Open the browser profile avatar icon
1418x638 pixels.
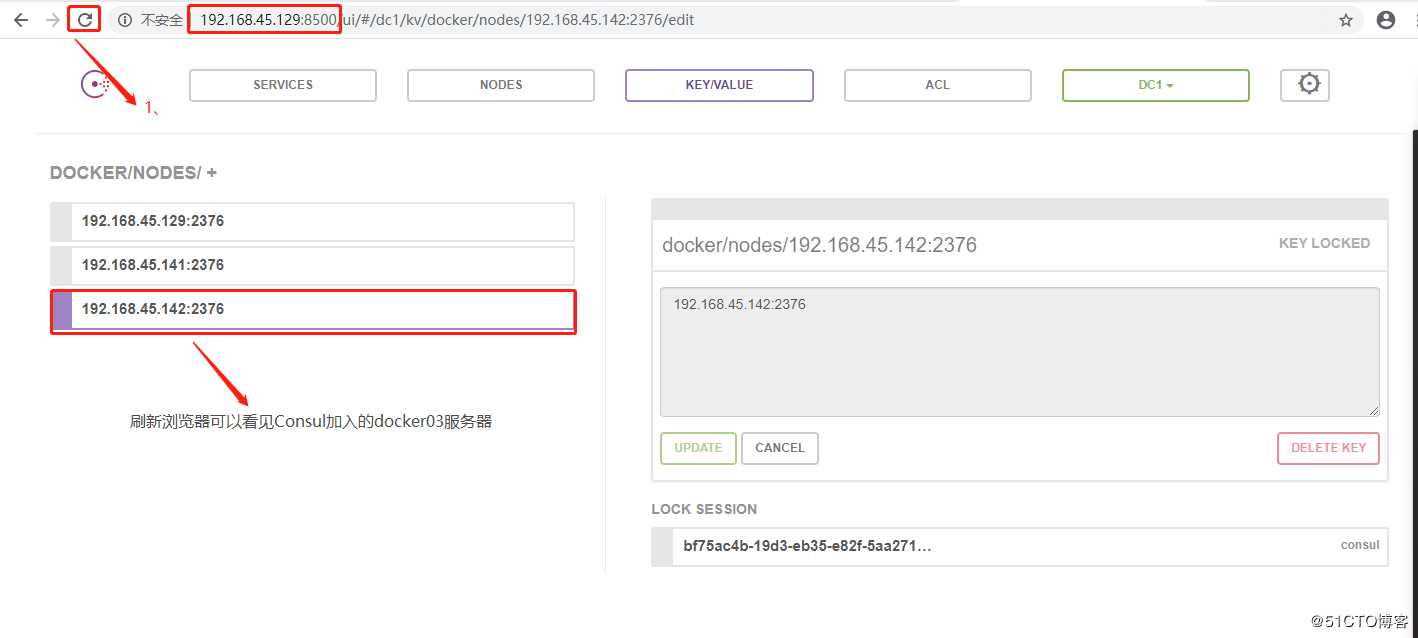click(x=1386, y=20)
